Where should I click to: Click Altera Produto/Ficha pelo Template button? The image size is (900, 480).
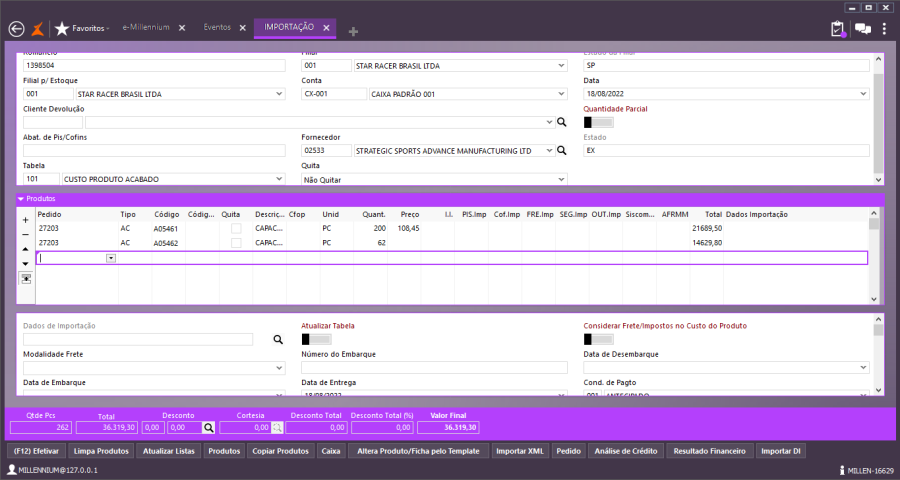418,451
